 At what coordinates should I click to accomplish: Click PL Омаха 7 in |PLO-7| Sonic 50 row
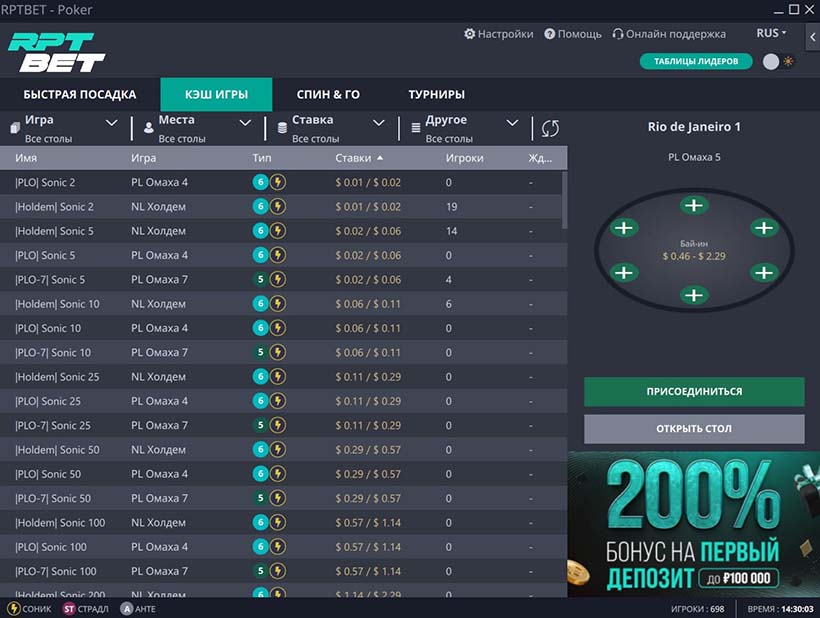[160, 498]
